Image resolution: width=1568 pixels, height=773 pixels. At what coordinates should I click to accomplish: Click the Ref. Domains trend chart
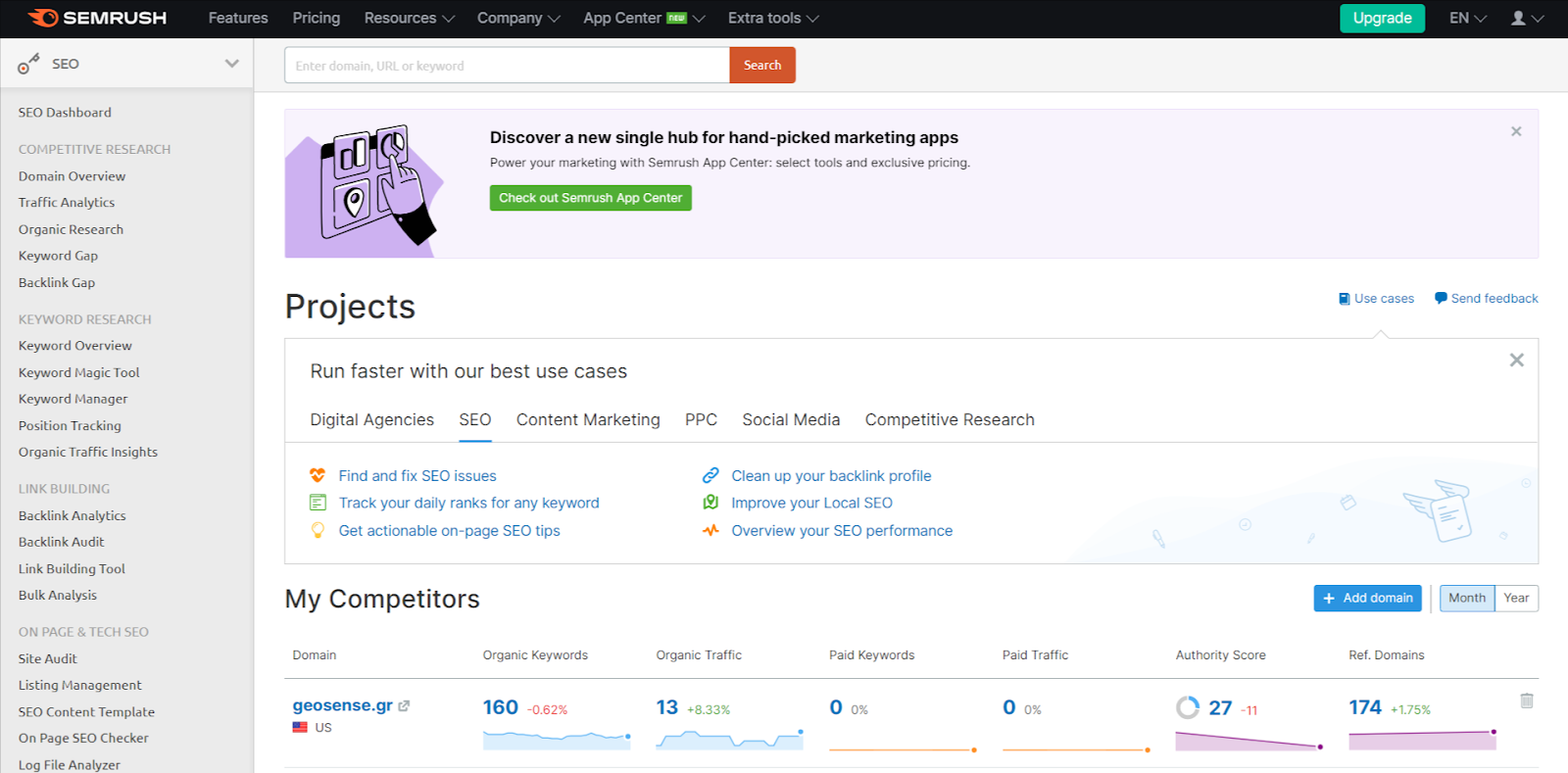1422,740
